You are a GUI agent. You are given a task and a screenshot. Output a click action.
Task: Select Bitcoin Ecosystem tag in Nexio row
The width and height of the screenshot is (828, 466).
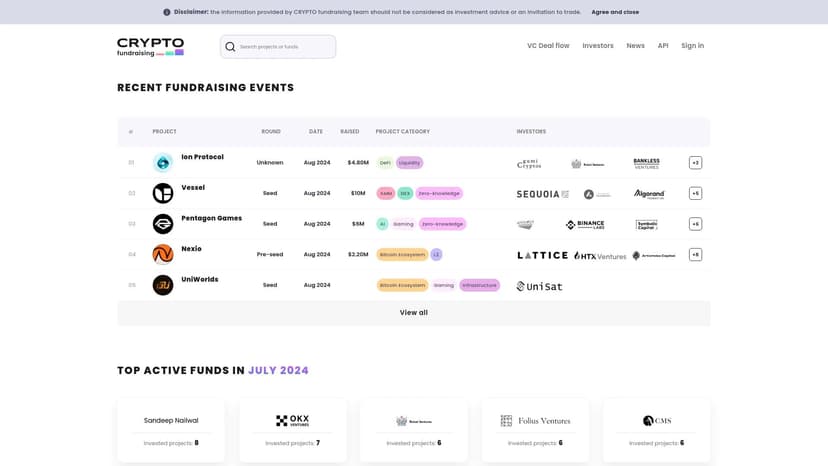[402, 255]
